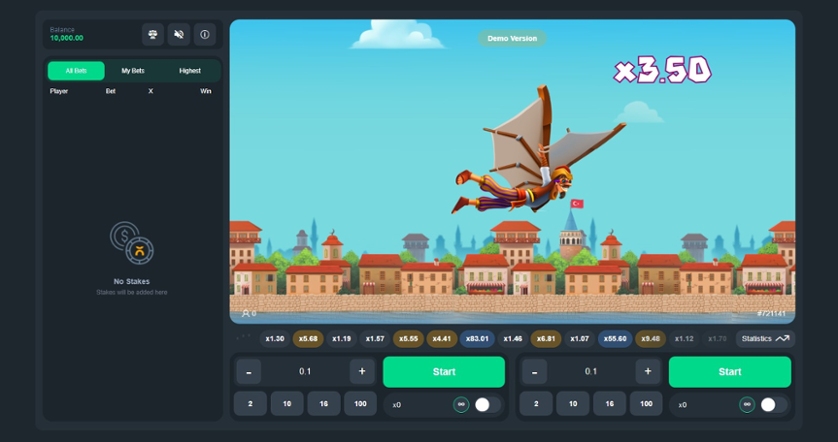Image resolution: width=838 pixels, height=442 pixels.
Task: Toggle auto switch in right bet panel
Action: click(x=773, y=405)
